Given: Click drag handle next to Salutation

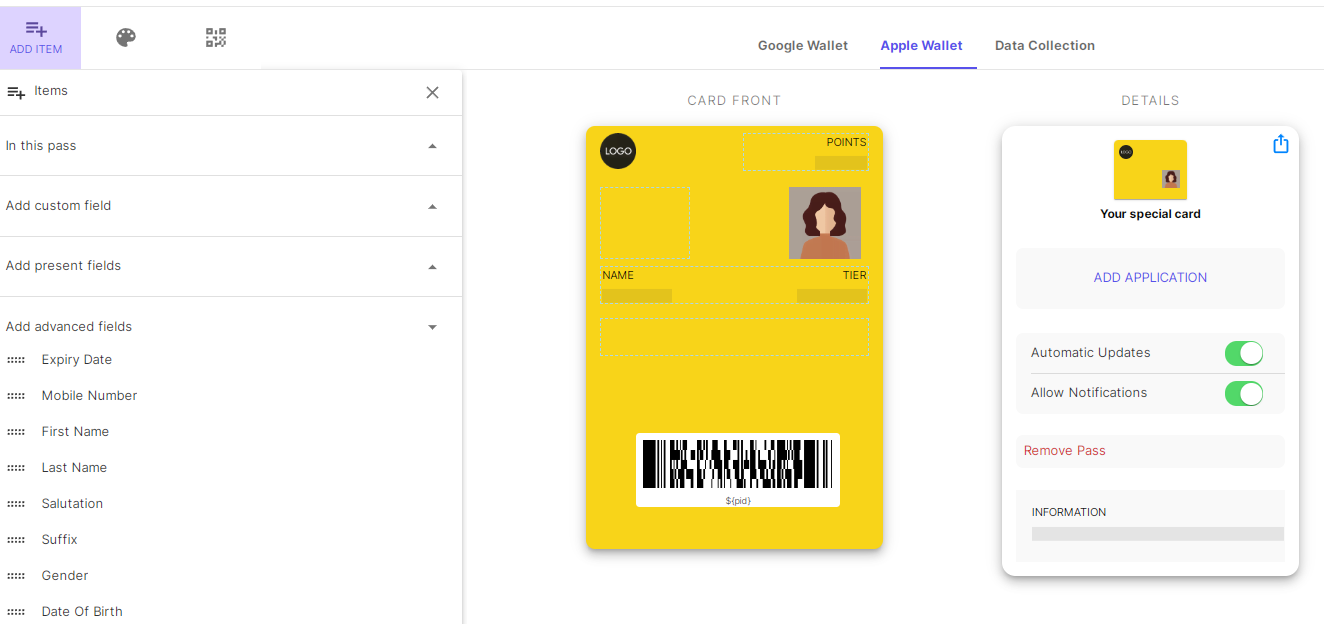Looking at the screenshot, I should pyautogui.click(x=16, y=504).
